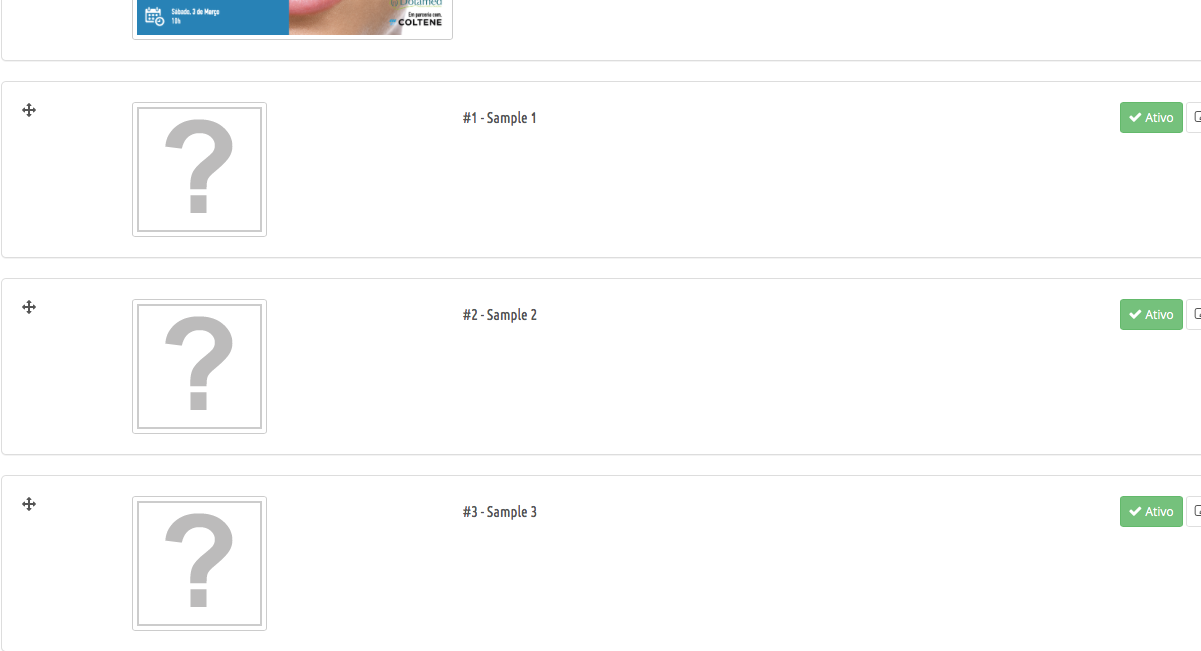Click the move handle of Sample 2
Screen dimensions: 1201x651
click(x=29, y=307)
